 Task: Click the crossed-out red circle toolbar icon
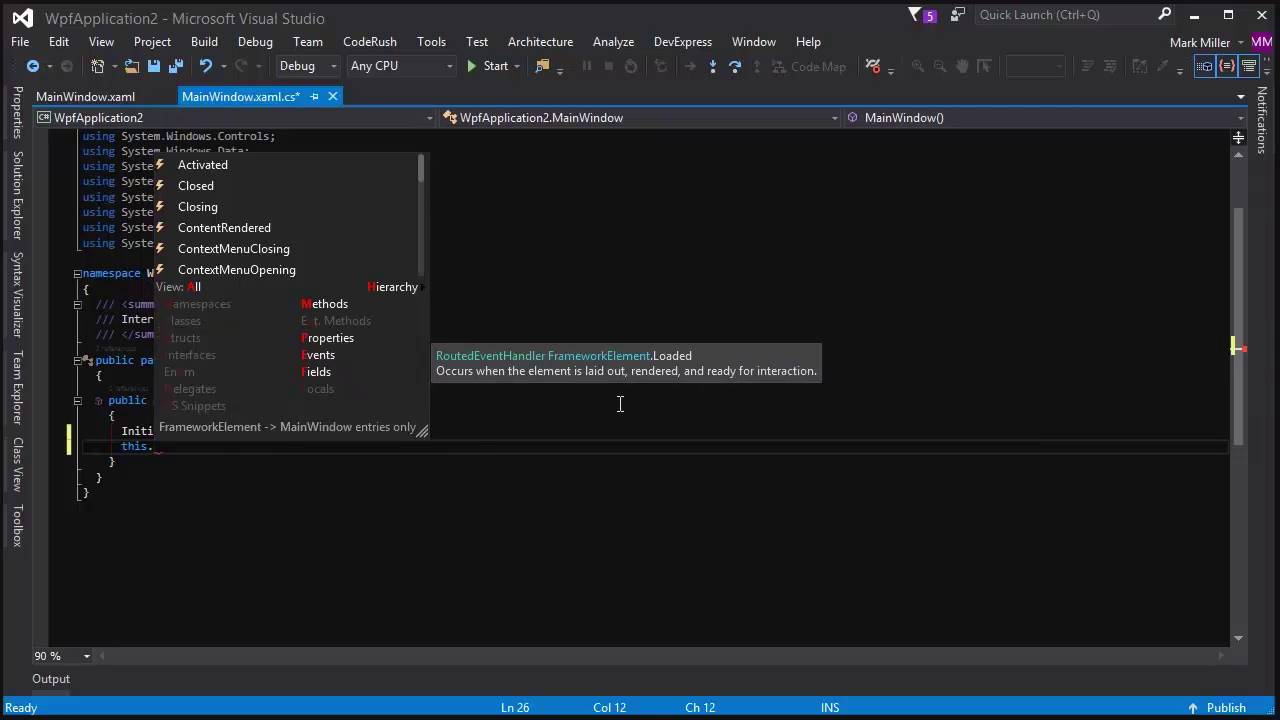click(x=873, y=66)
